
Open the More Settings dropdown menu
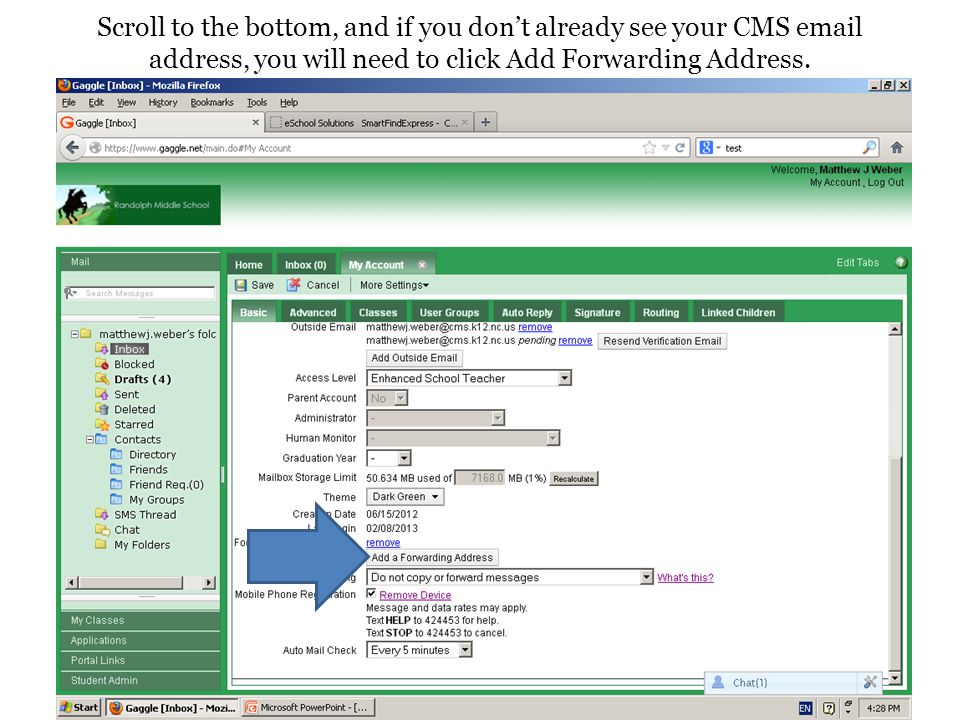(x=394, y=285)
